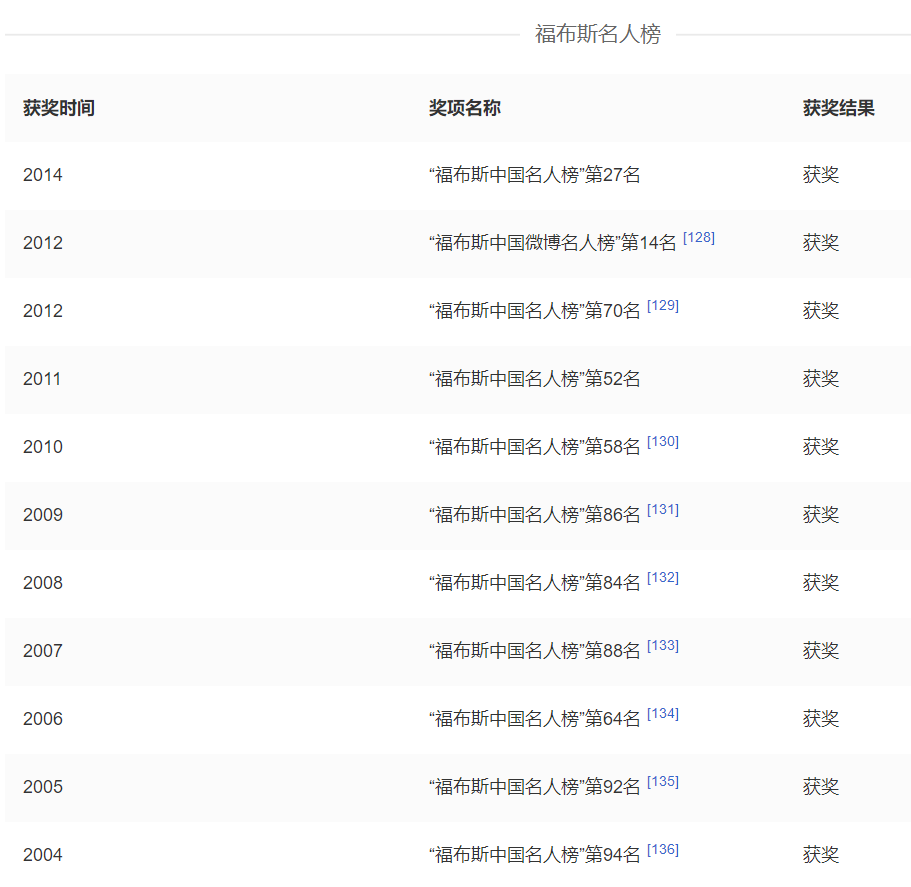Click the 福布斯名人榜 section title
911x887 pixels.
(597, 35)
